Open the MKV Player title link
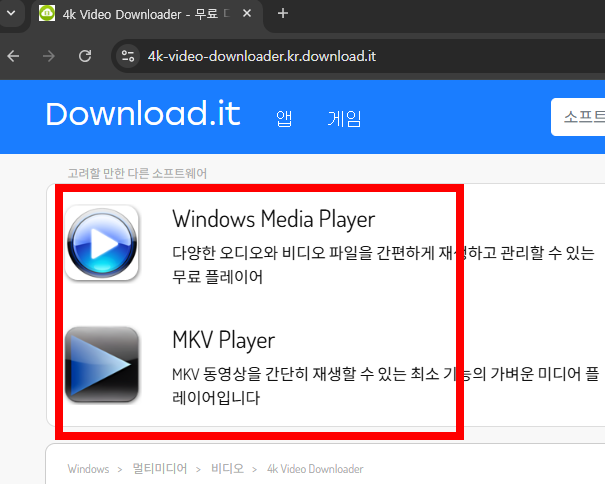605x484 pixels. click(223, 340)
